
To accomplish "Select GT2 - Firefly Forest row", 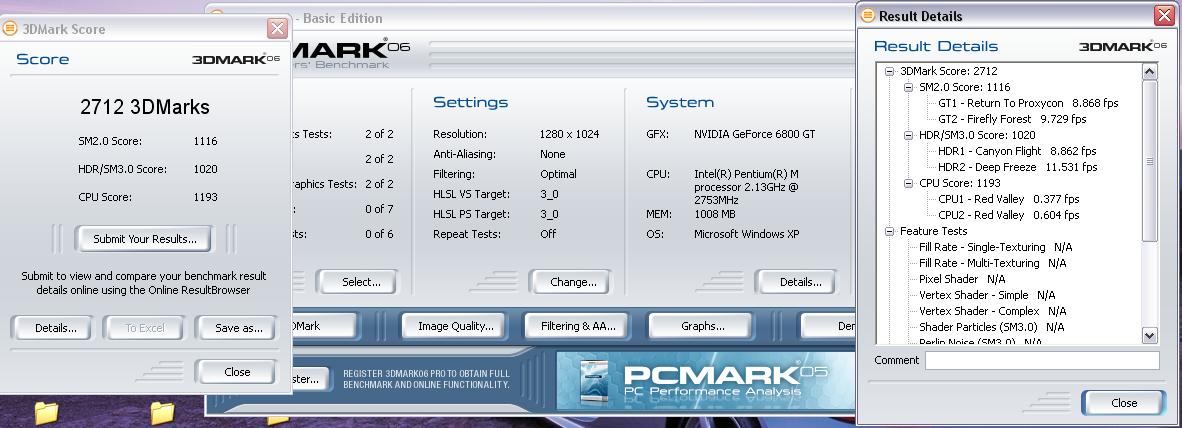I will (x=1012, y=119).
